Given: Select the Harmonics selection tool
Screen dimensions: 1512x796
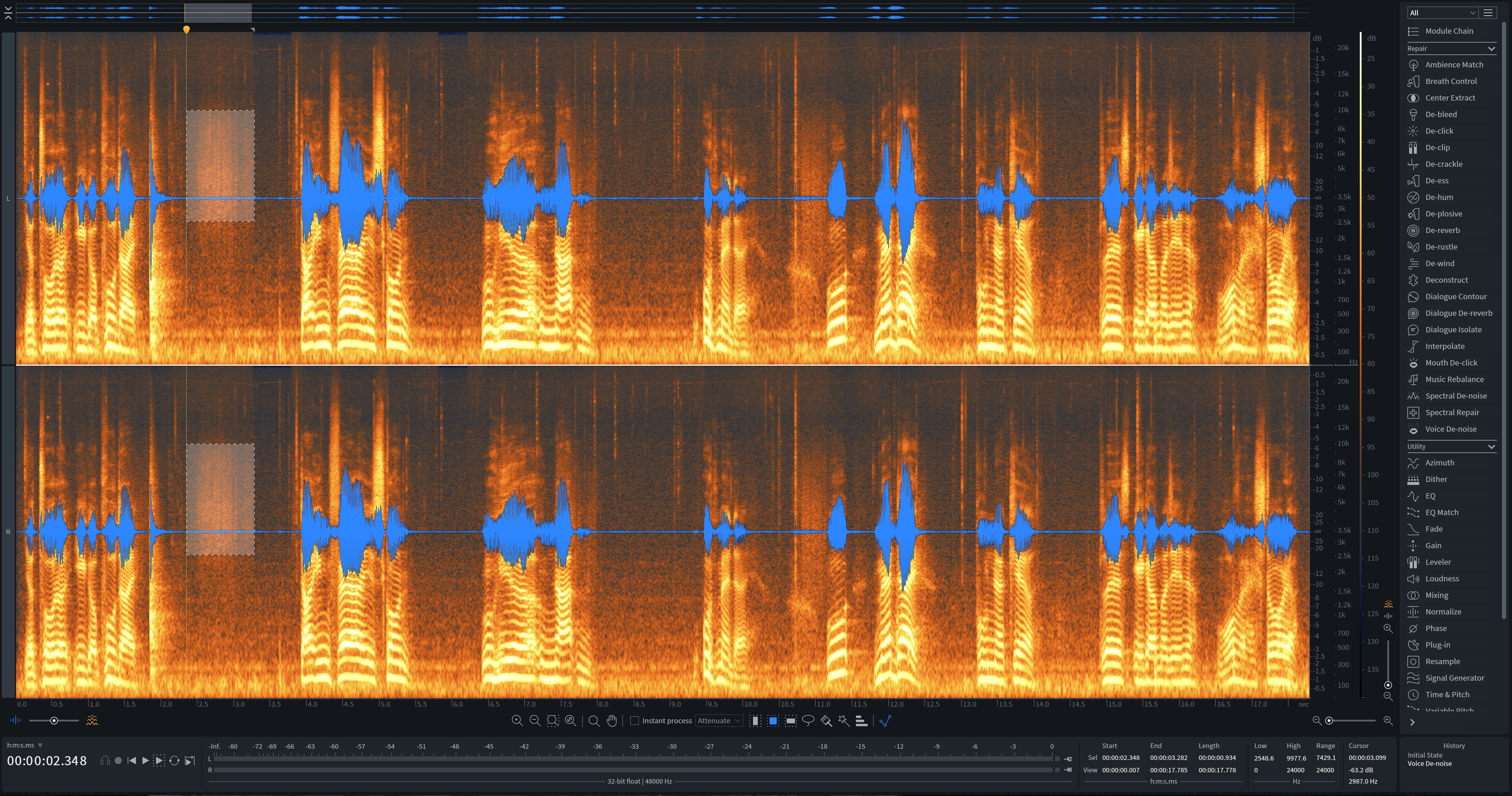Looking at the screenshot, I should point(862,721).
